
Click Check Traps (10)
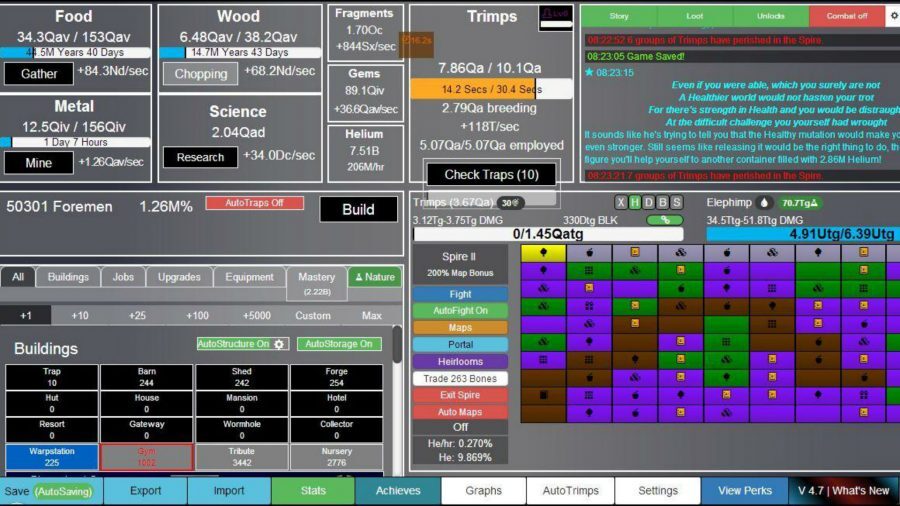pos(491,174)
